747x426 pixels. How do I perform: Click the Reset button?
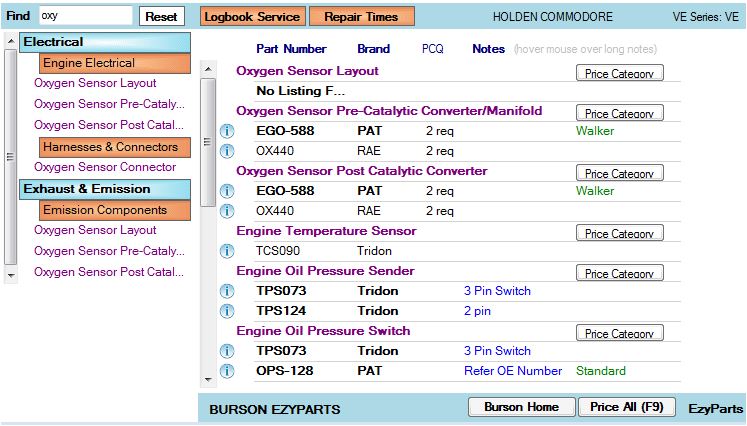162,16
